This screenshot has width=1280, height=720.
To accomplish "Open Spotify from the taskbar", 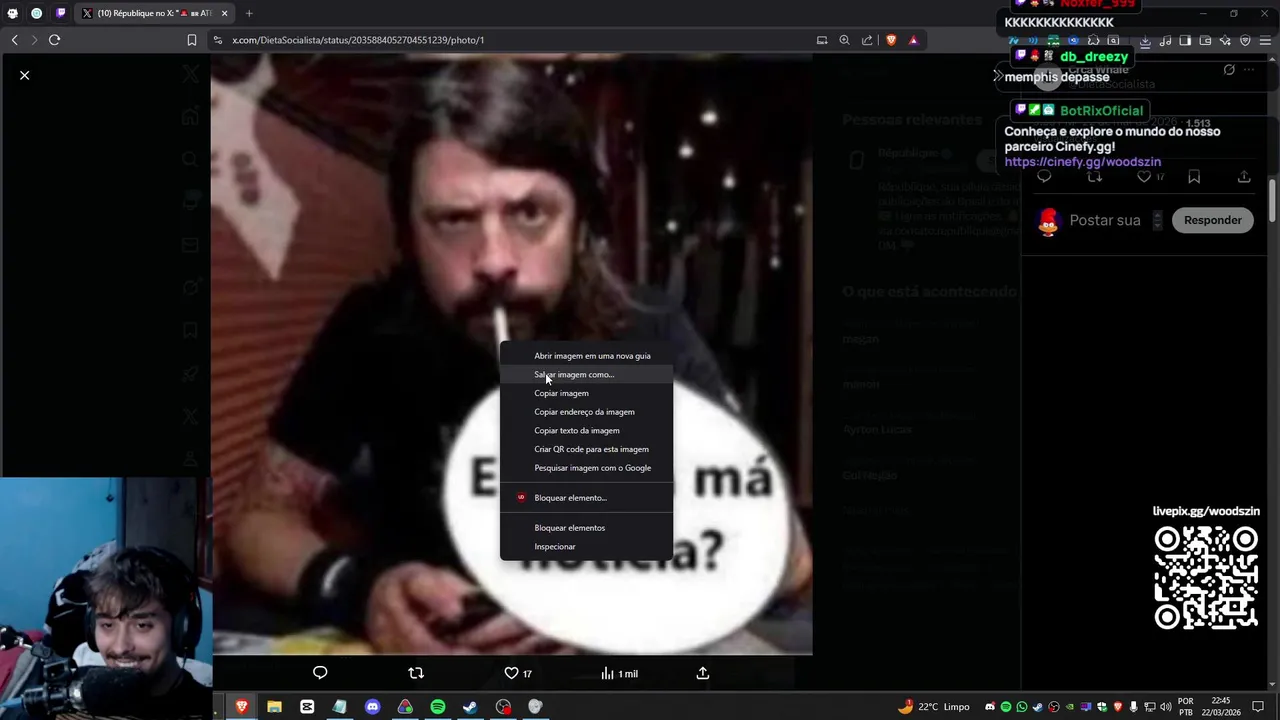I will 438,706.
